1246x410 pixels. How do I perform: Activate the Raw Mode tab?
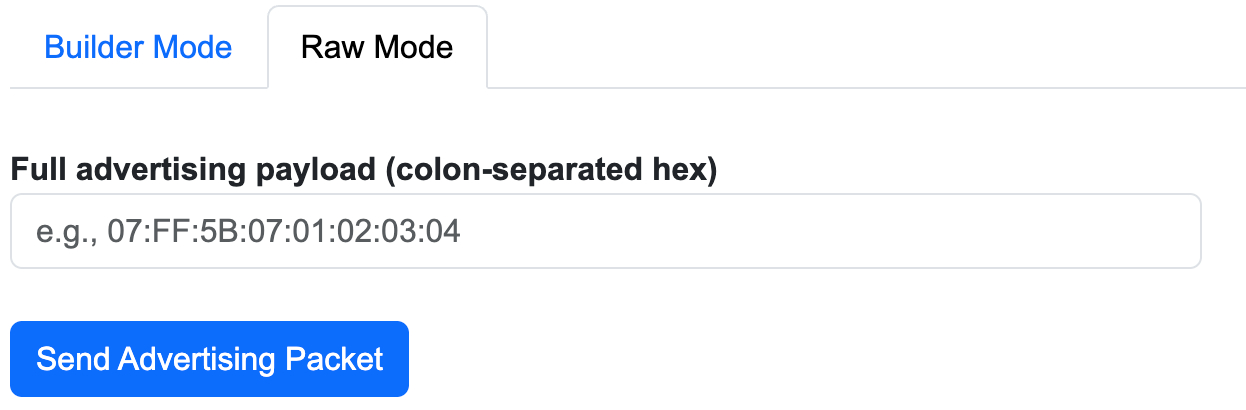click(x=377, y=47)
